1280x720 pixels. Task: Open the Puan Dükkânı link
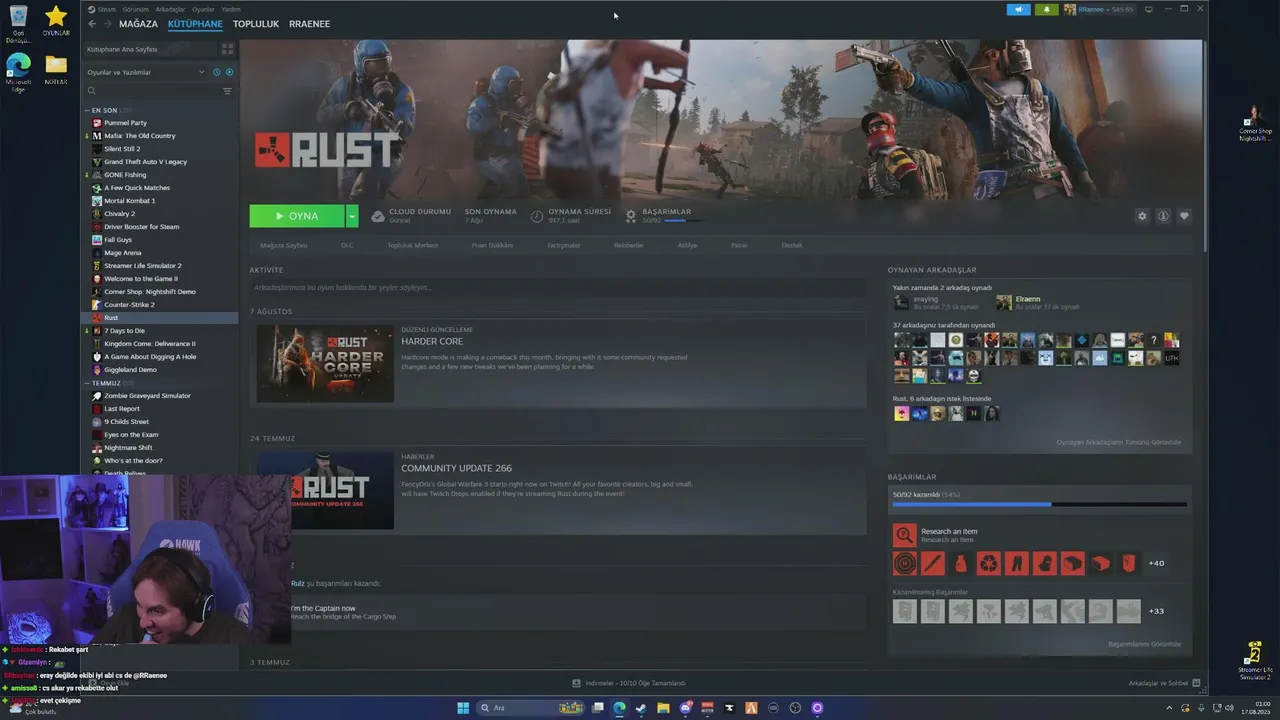pyautogui.click(x=492, y=245)
